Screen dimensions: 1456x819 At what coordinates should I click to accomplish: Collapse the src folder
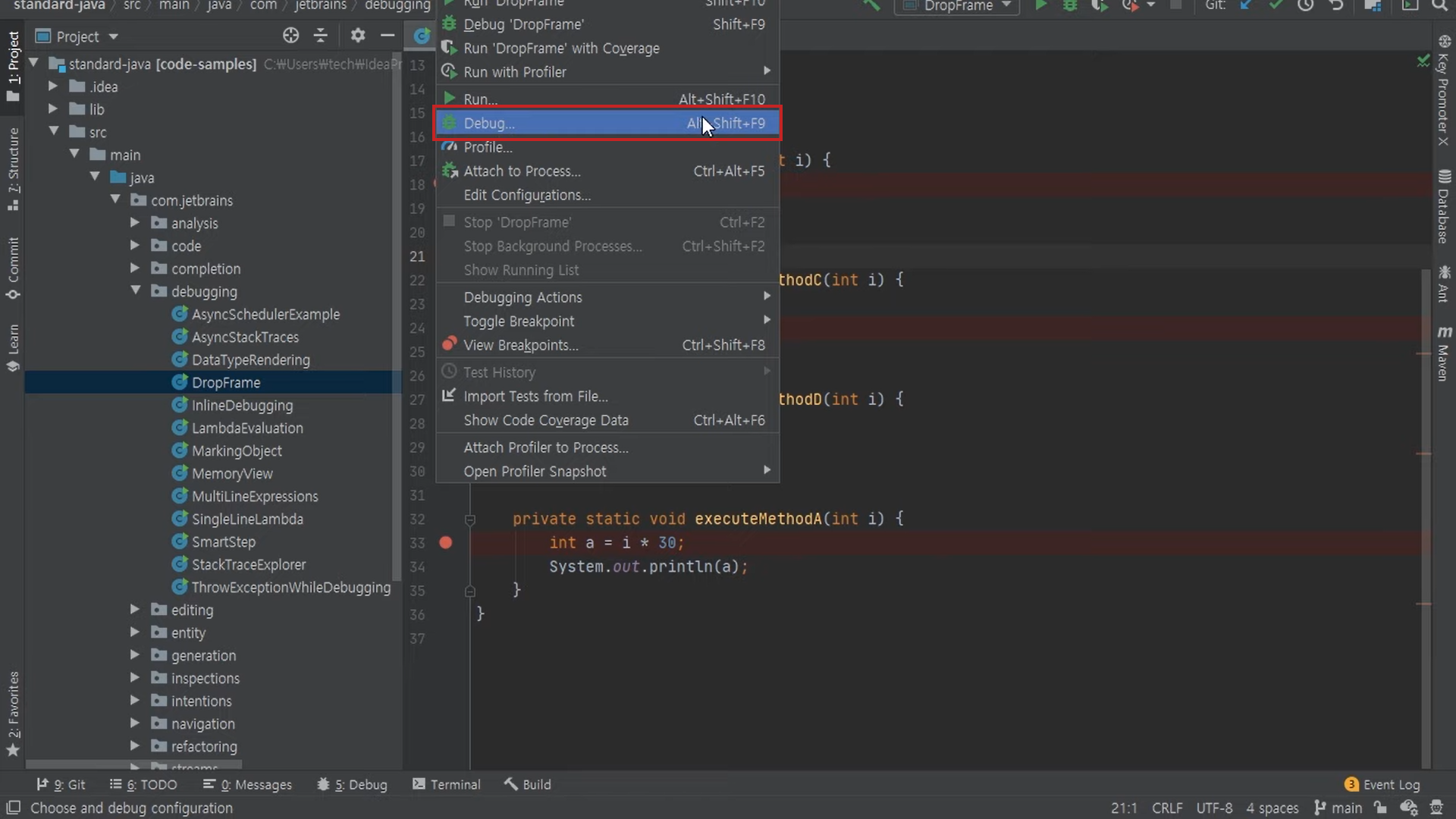(53, 131)
